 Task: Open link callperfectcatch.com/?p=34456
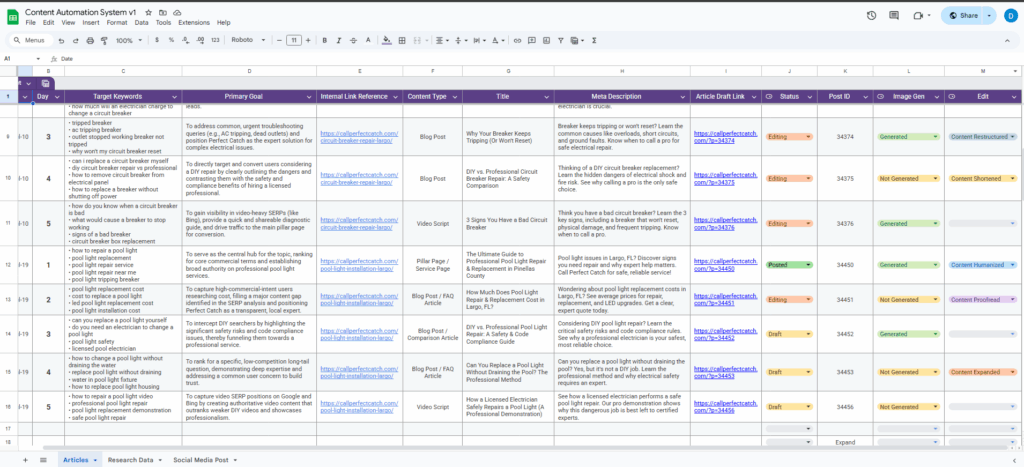click(725, 406)
